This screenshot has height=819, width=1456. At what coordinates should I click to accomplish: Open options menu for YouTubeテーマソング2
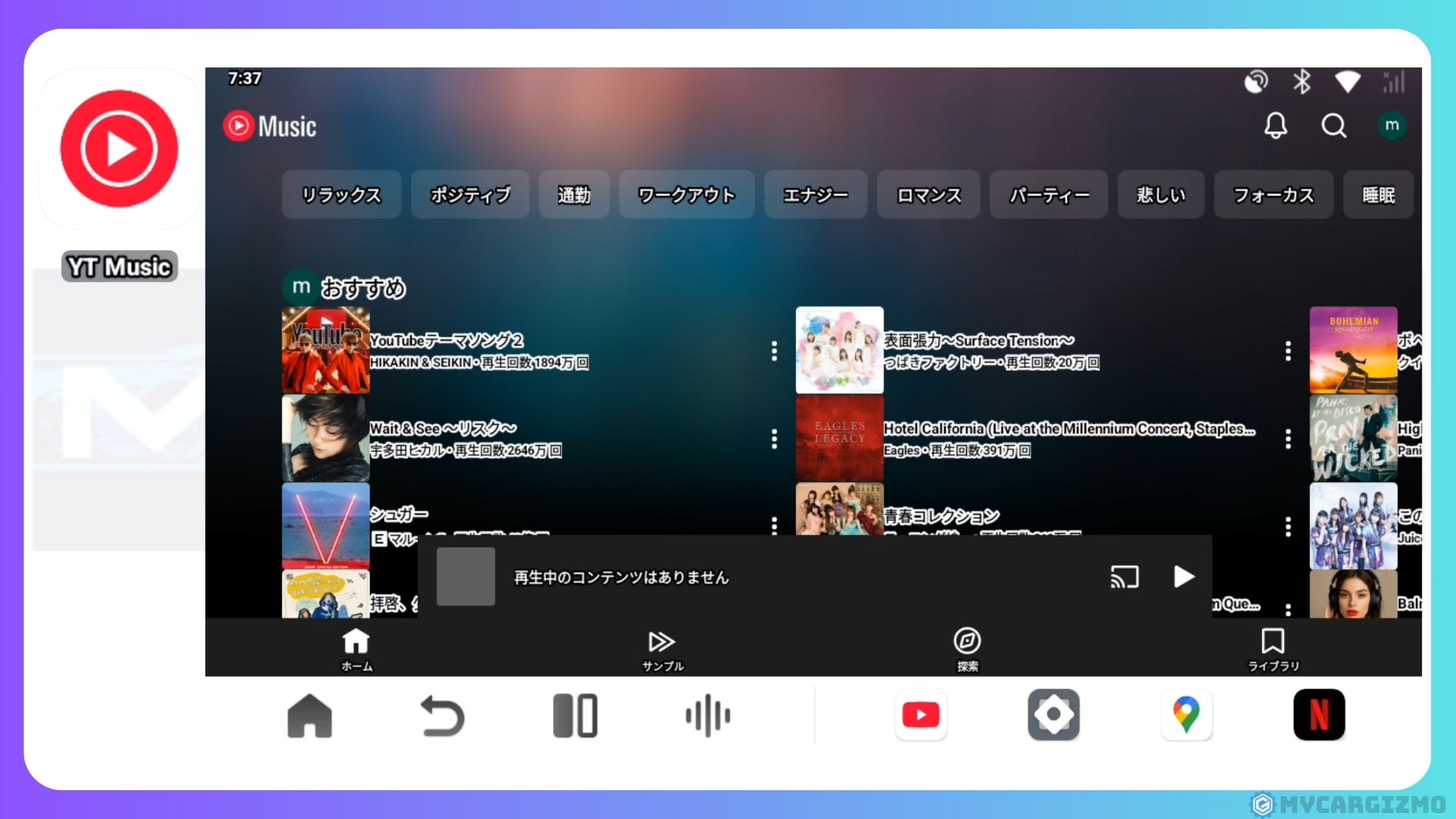(774, 351)
